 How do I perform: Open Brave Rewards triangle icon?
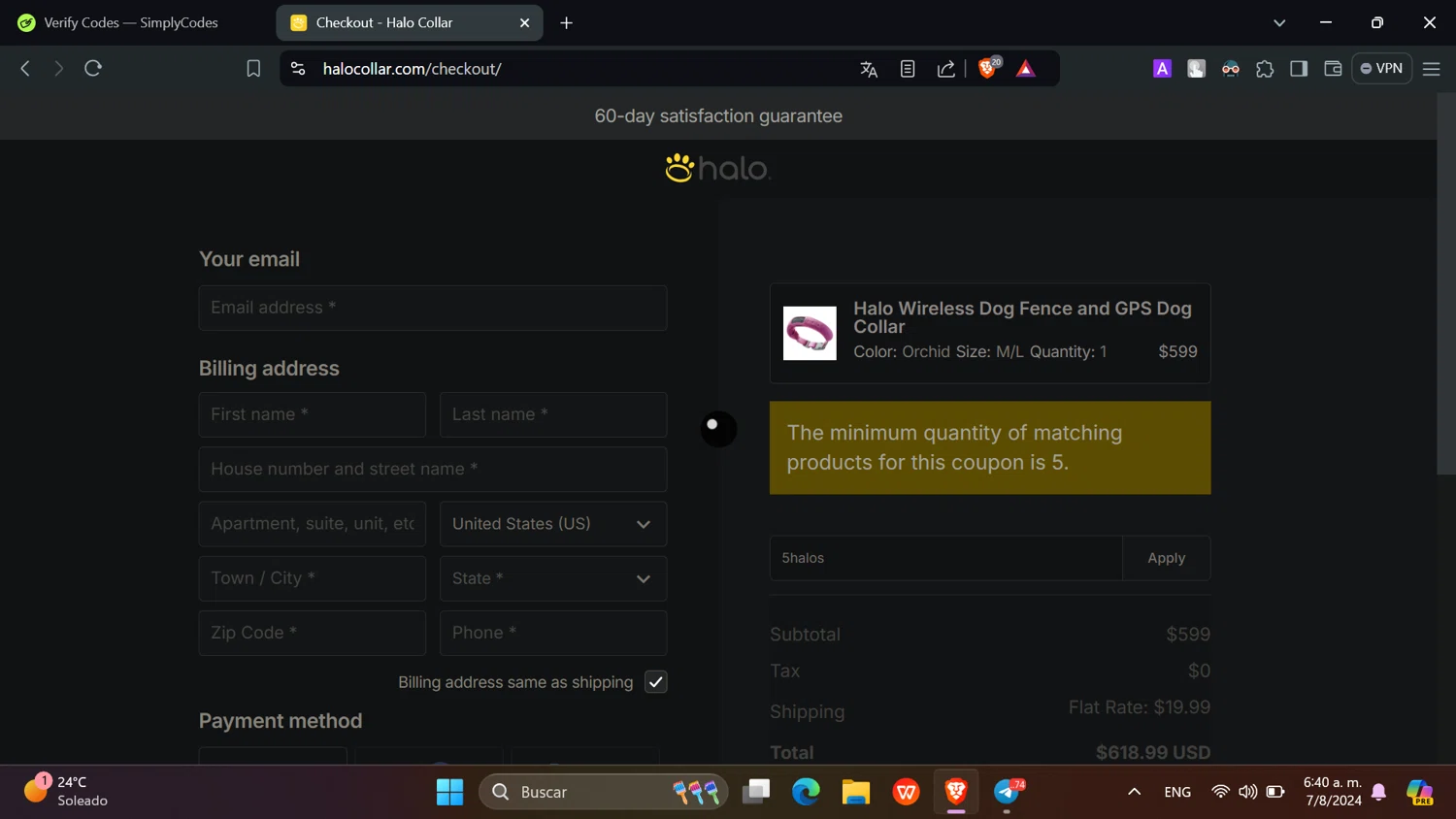1026,69
